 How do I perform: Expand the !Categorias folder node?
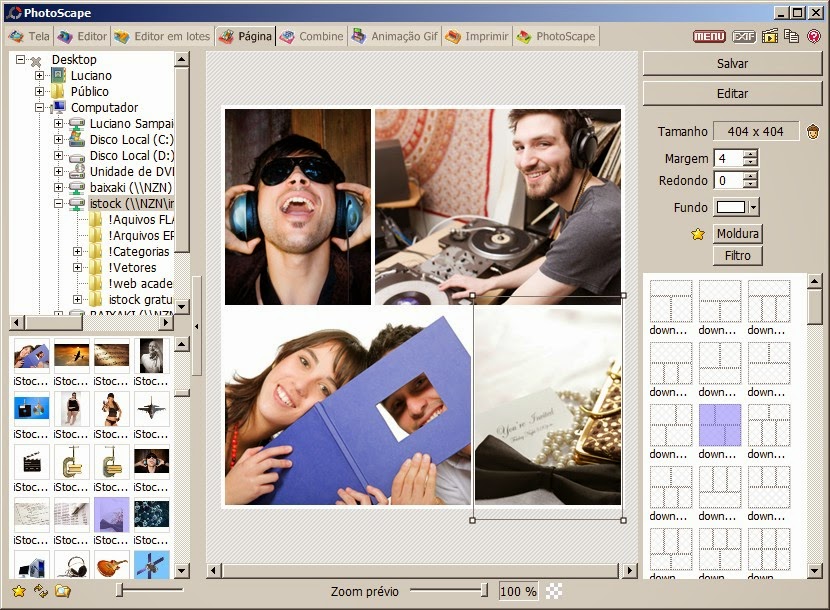click(x=77, y=252)
